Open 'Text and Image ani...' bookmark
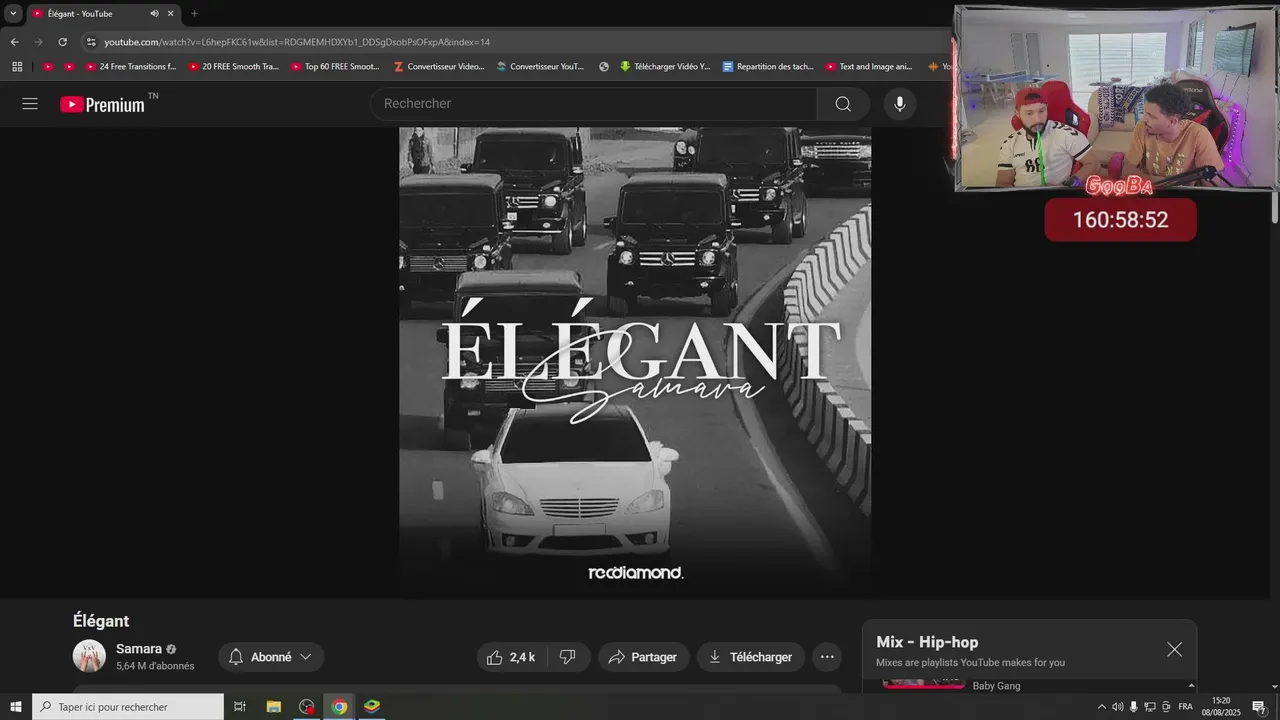This screenshot has width=1280, height=720. point(869,67)
